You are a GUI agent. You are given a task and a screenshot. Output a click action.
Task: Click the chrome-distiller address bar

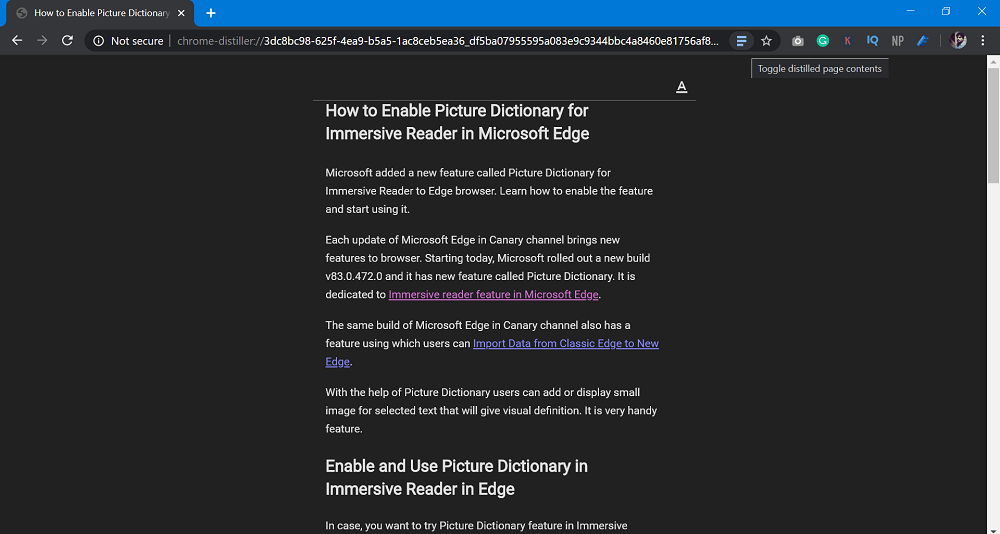[446, 41]
